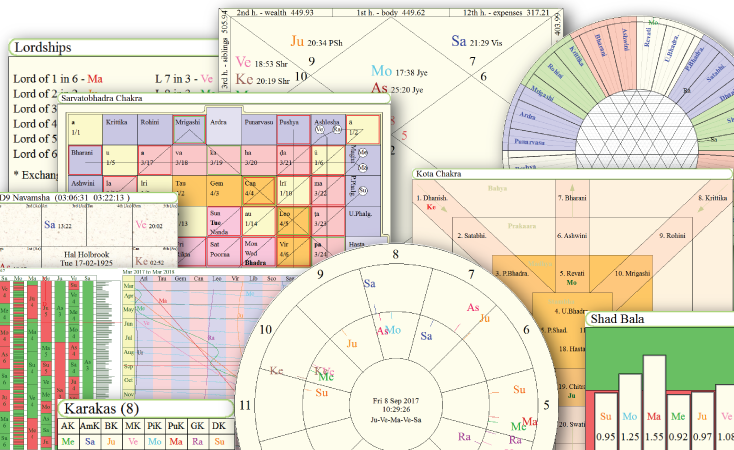Select 'Ve 20:02' in Navamsha chart

(149, 225)
